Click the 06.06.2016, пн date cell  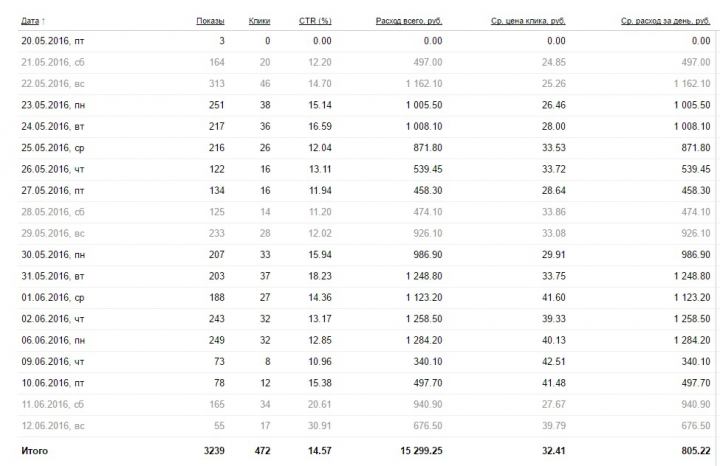click(53, 340)
